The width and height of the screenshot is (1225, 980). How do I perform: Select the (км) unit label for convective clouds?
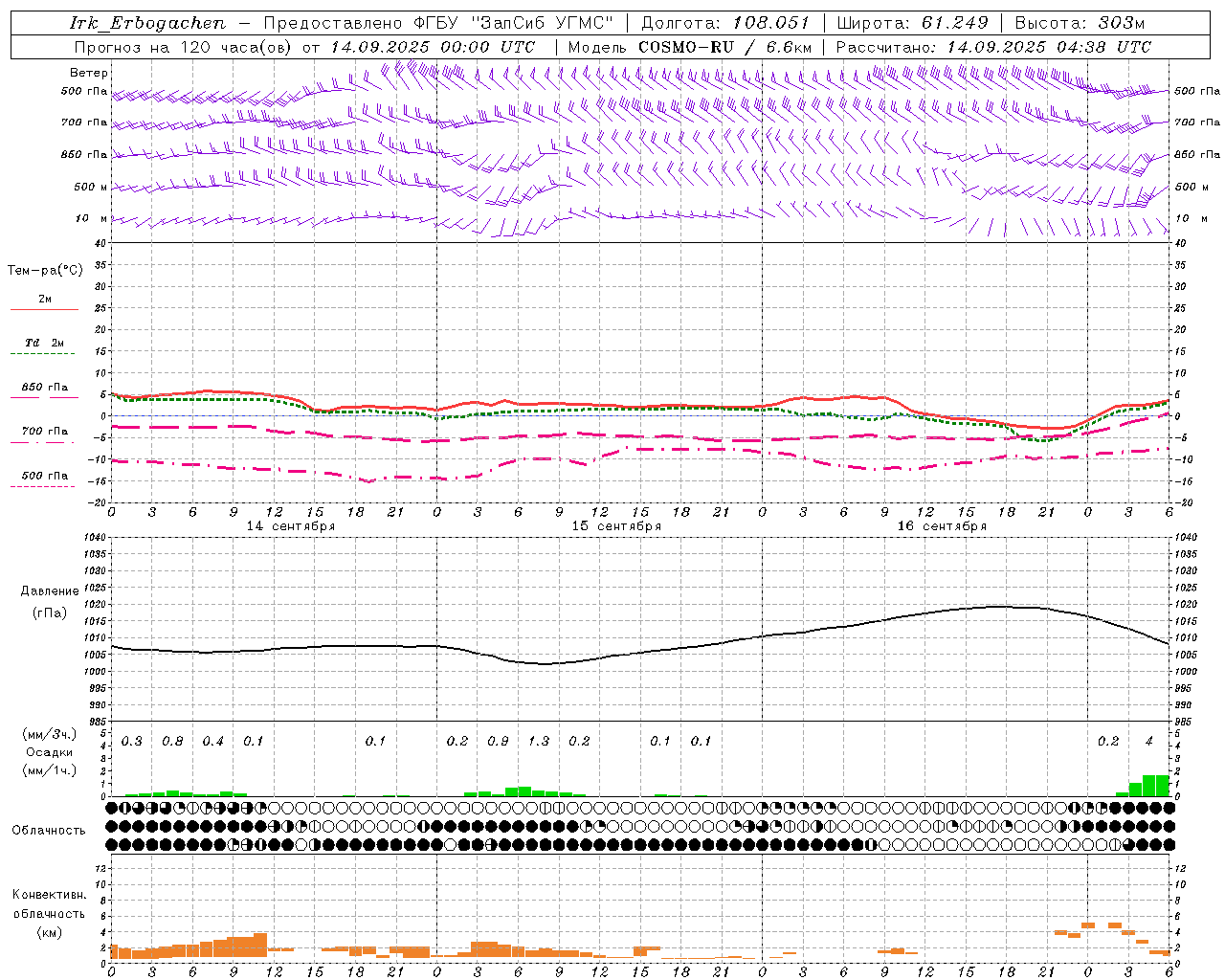pyautogui.click(x=49, y=932)
